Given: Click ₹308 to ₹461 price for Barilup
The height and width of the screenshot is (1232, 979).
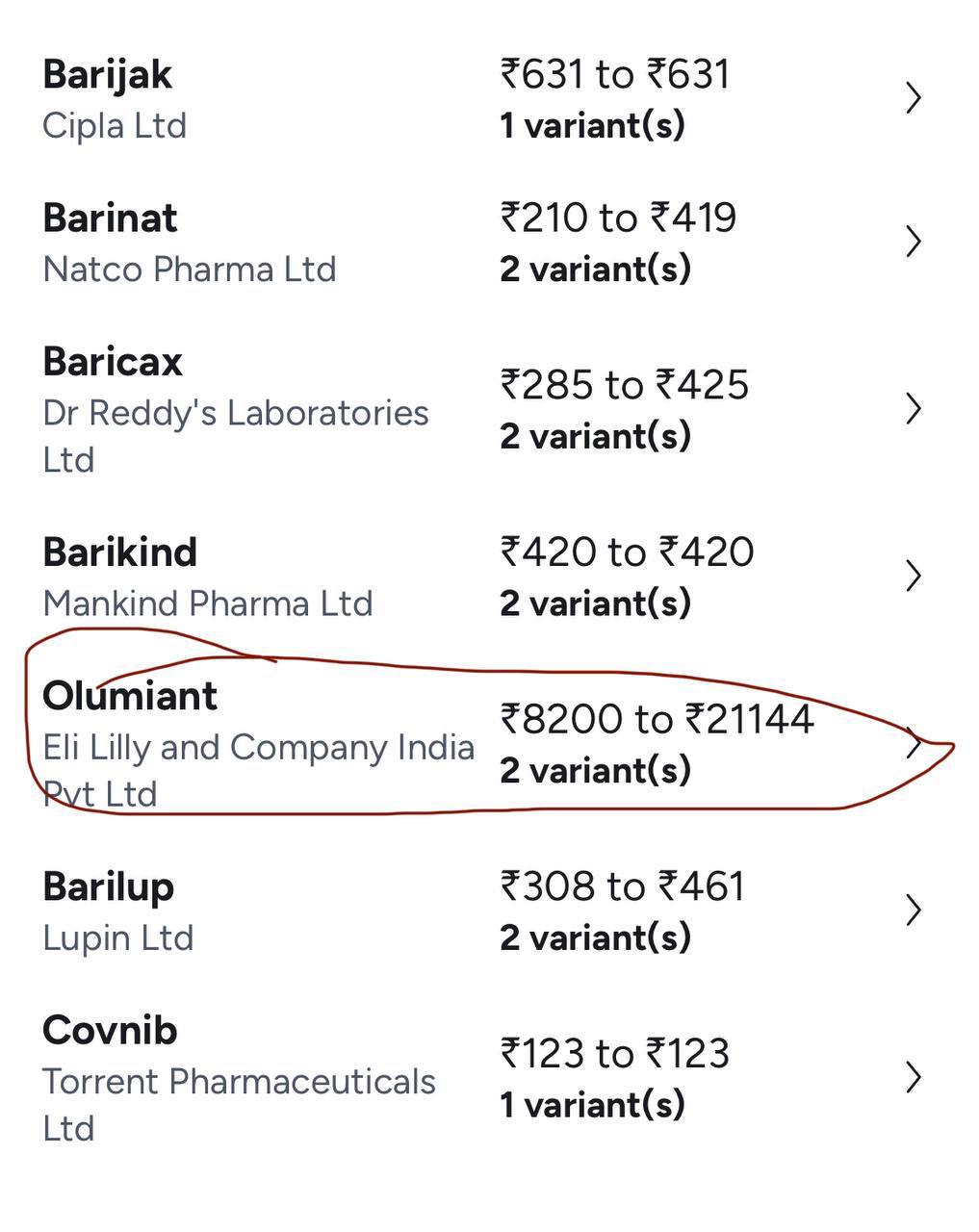Looking at the screenshot, I should [x=622, y=886].
